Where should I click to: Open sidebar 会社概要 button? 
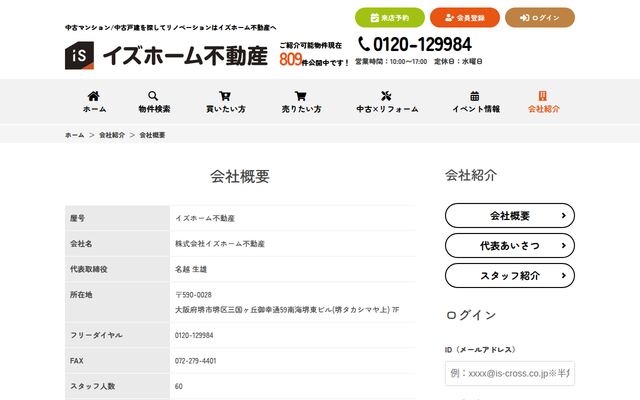click(510, 216)
